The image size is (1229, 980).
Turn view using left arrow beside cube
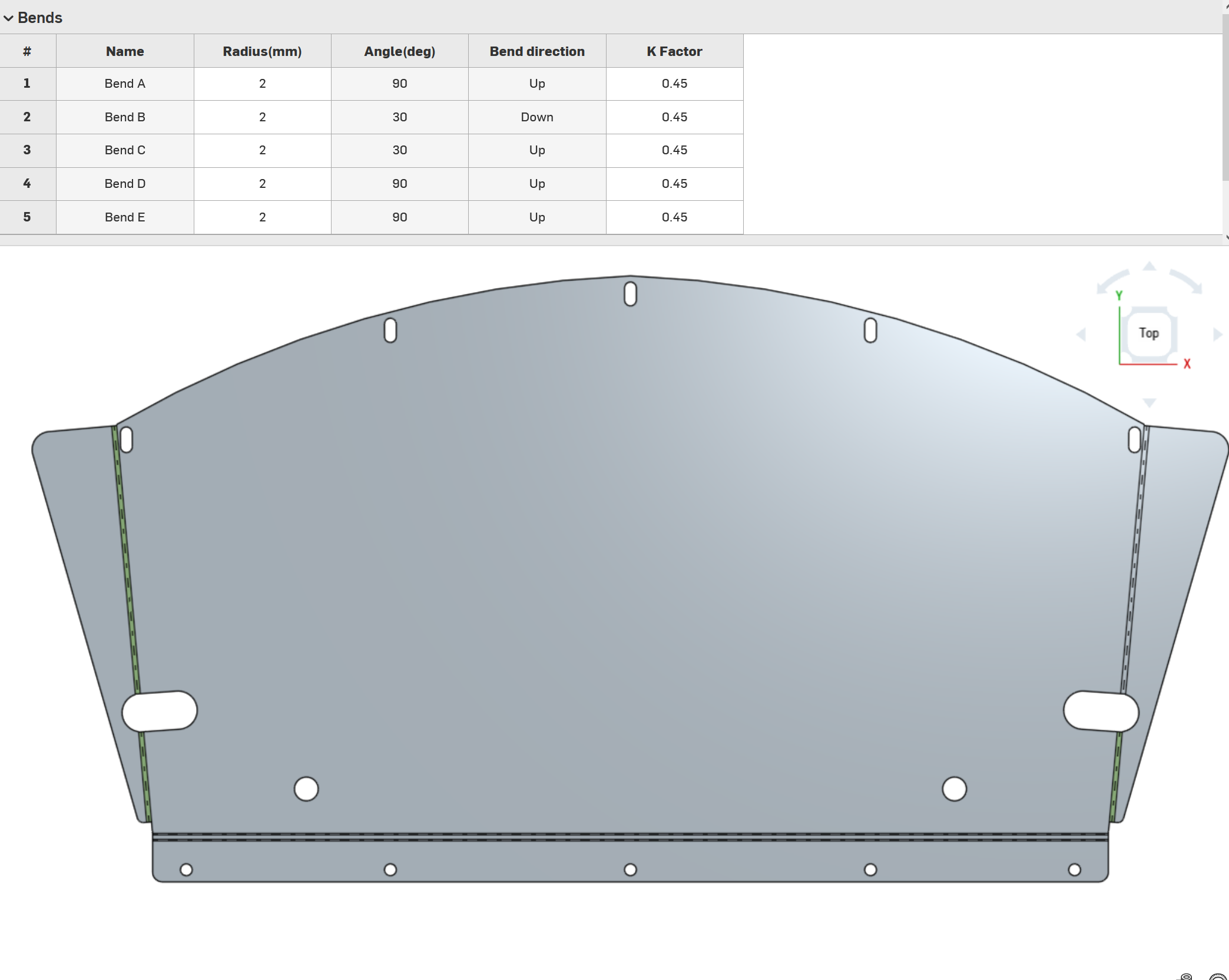(x=1081, y=335)
